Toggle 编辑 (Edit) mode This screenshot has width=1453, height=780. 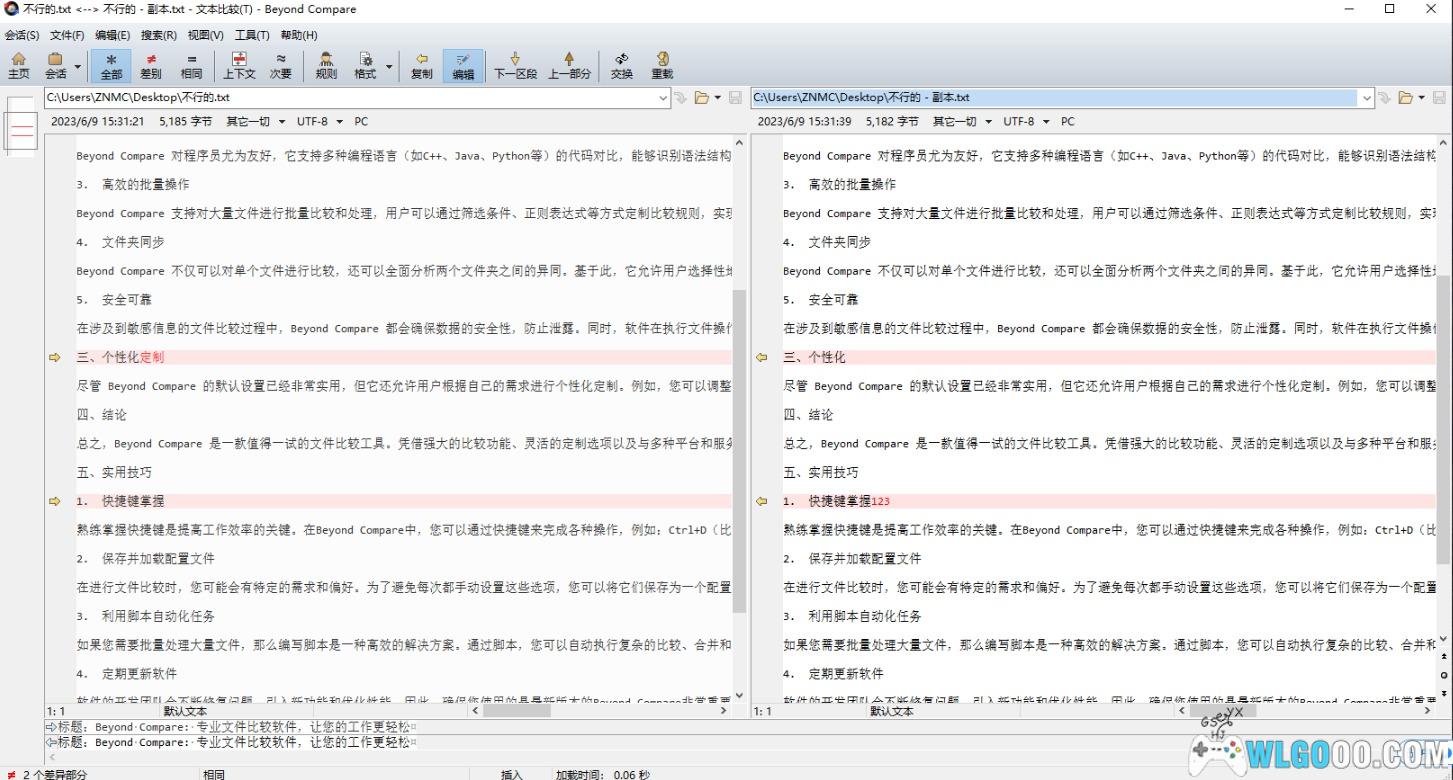point(463,65)
